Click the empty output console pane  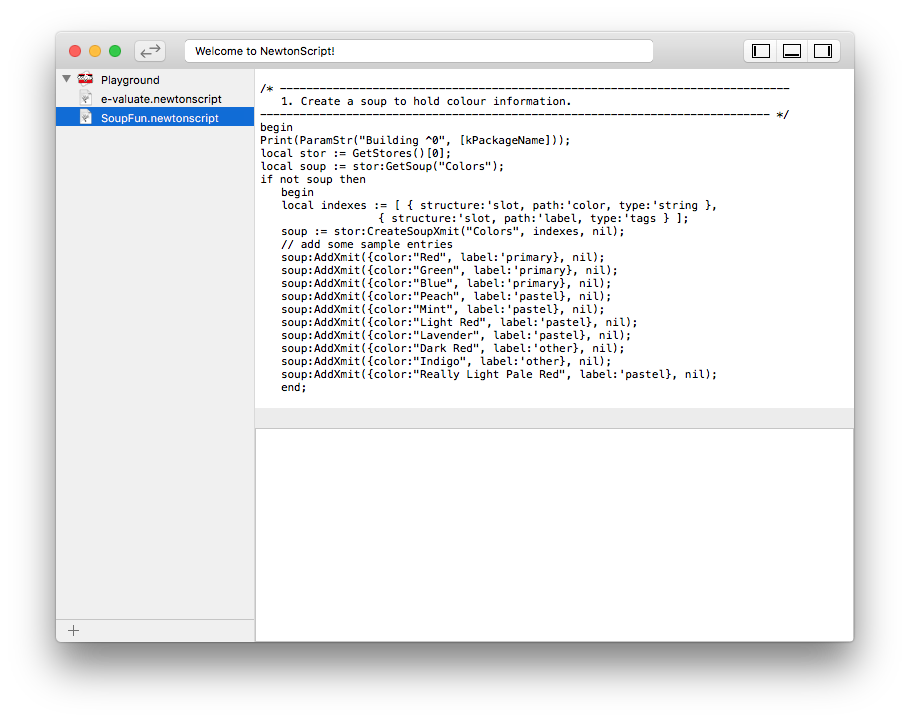554,535
